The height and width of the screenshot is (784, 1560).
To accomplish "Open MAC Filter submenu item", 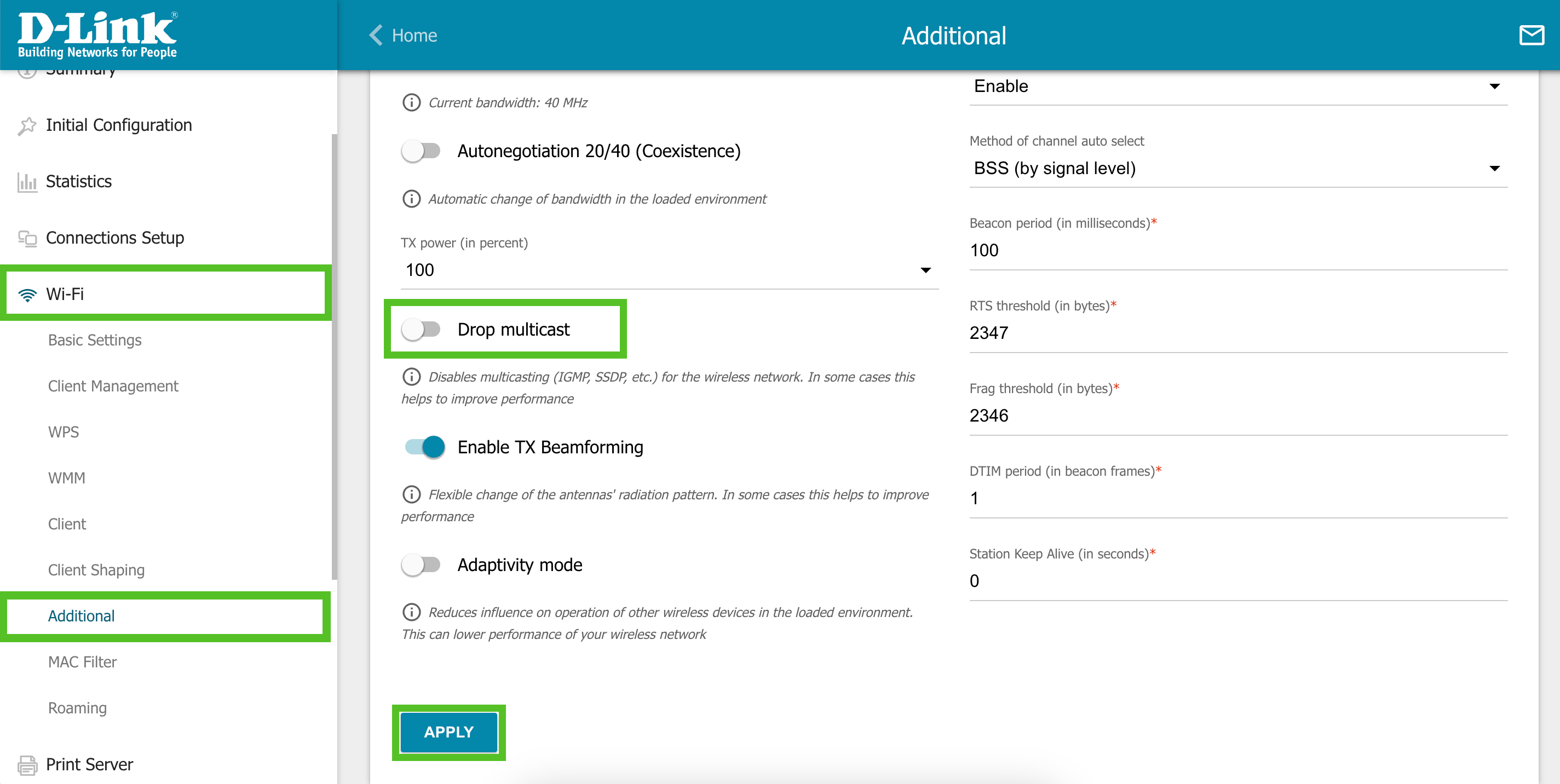I will (x=82, y=662).
